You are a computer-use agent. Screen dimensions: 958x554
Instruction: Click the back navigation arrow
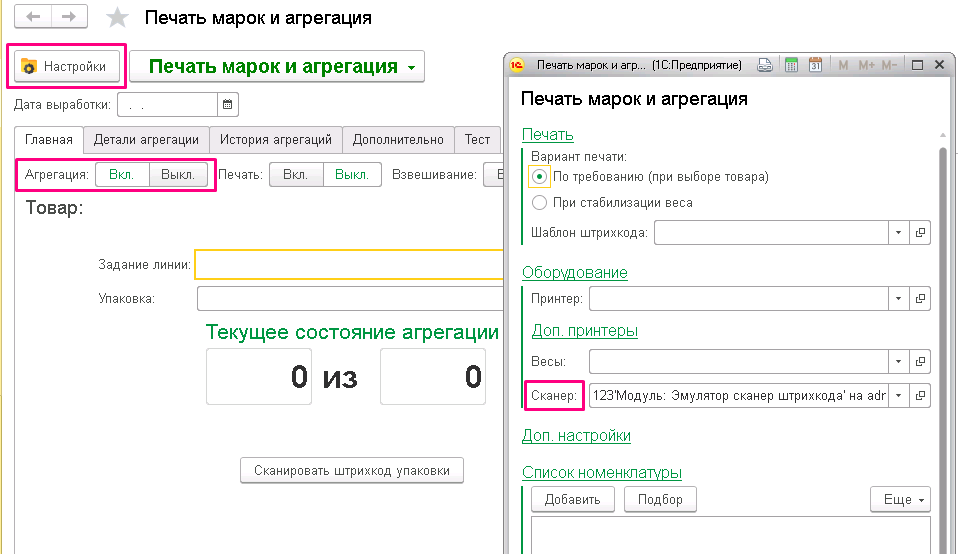click(33, 18)
